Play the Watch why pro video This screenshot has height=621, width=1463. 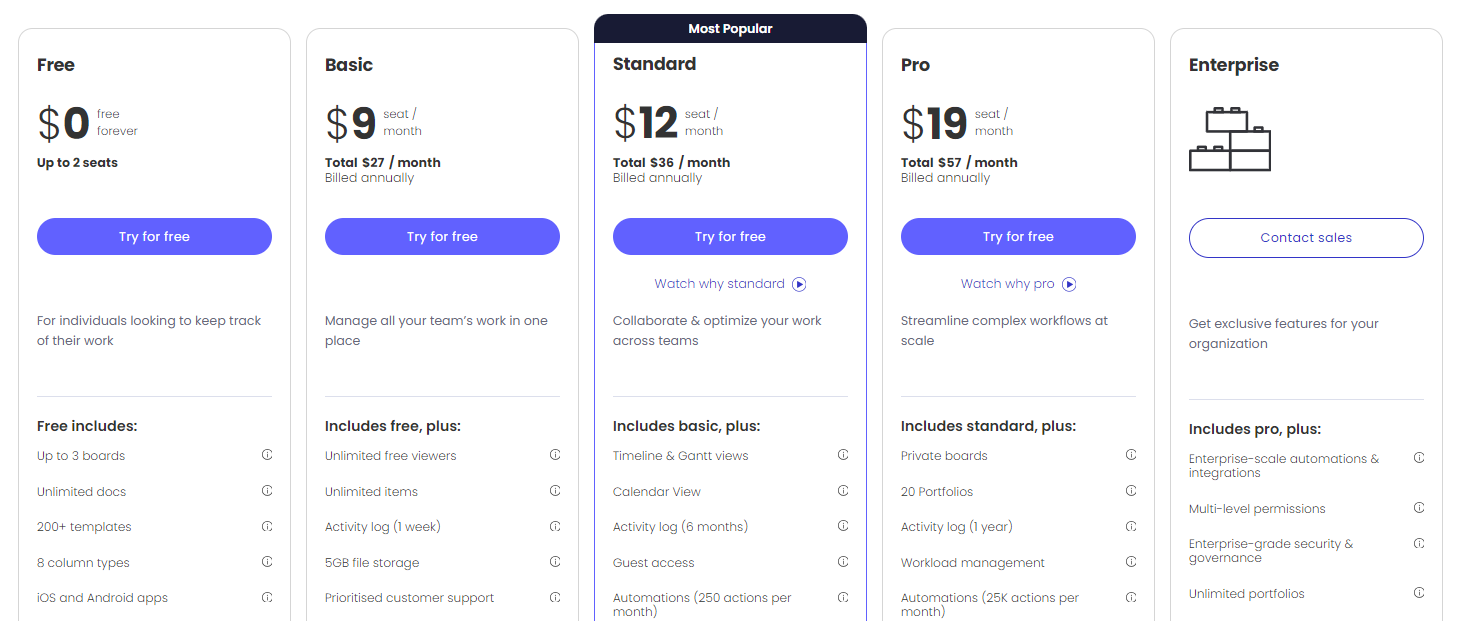pyautogui.click(x=1018, y=284)
